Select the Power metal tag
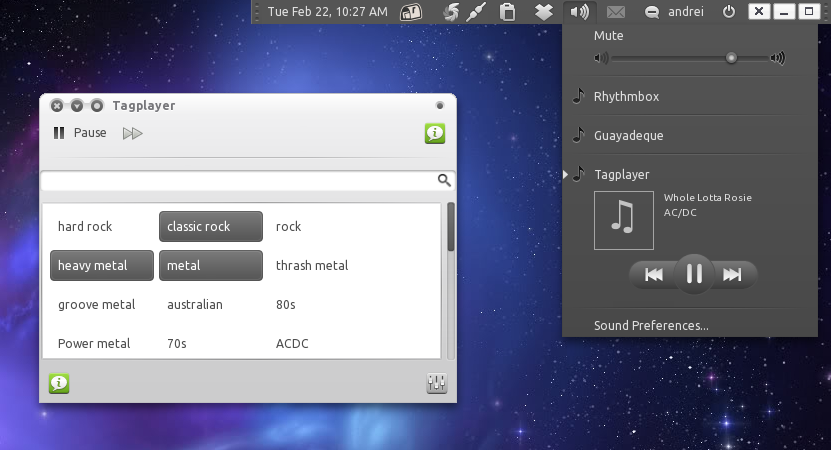 pos(94,343)
